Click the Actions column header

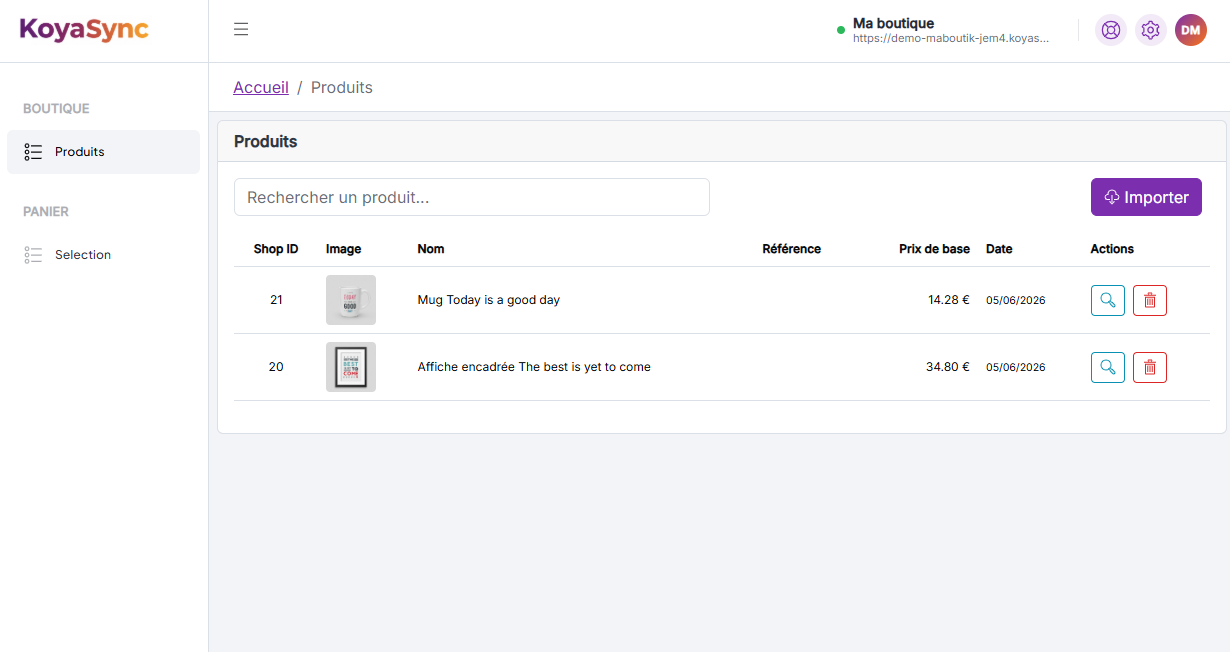point(1112,249)
